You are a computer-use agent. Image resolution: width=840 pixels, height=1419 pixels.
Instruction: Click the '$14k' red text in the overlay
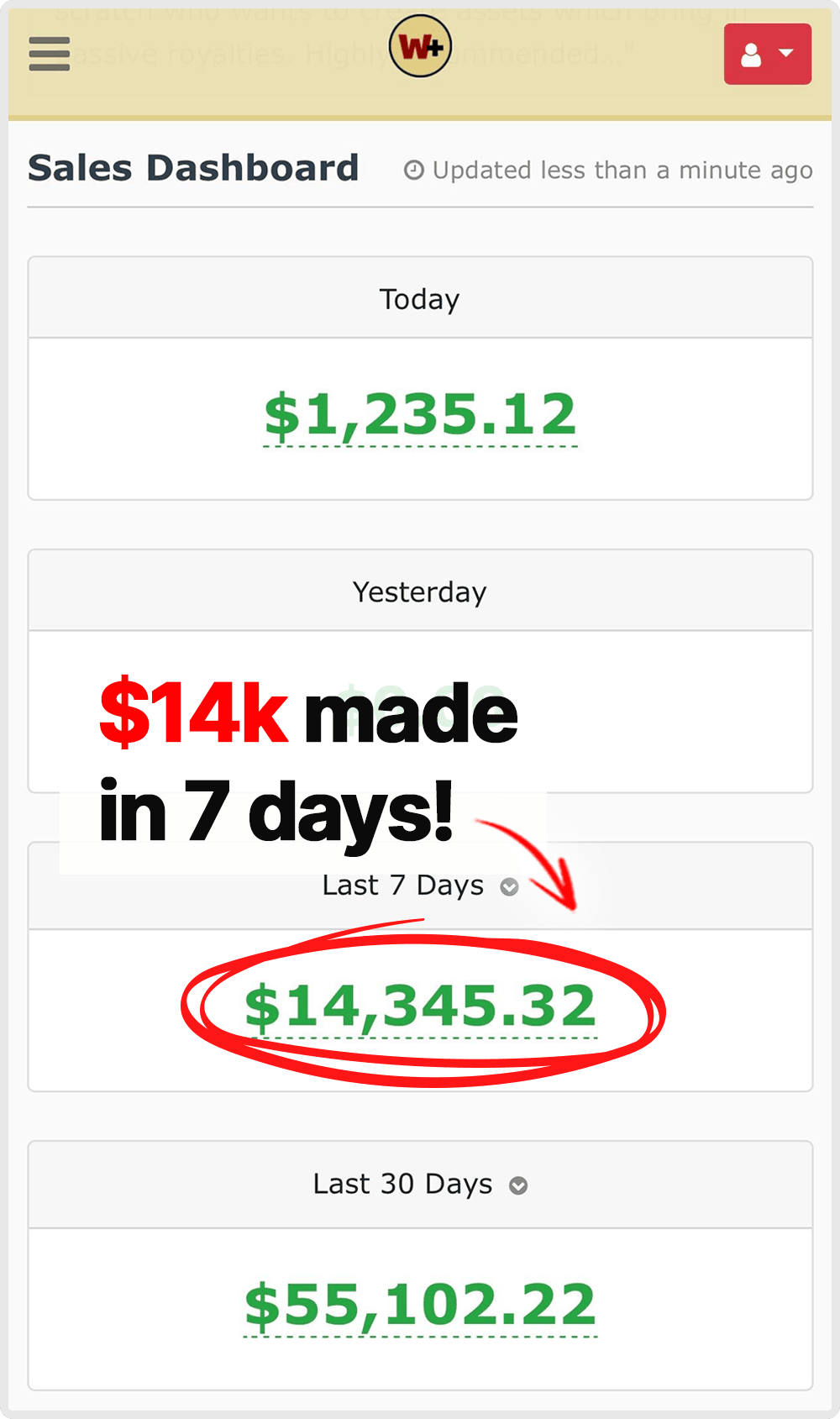pos(193,712)
